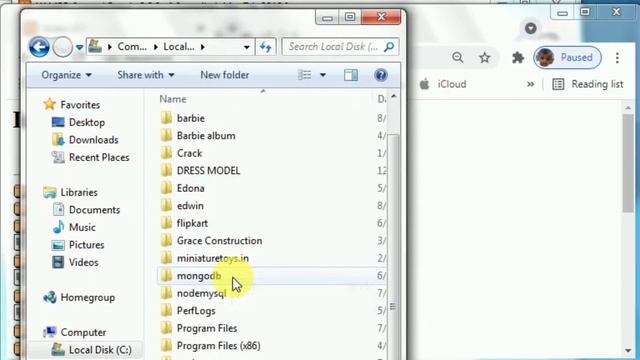Open Chrome's Reading list
This screenshot has height=360, width=640.
click(x=588, y=84)
